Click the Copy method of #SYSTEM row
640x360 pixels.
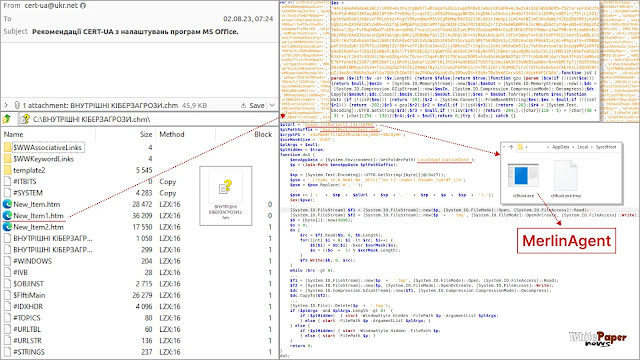pyautogui.click(x=168, y=193)
